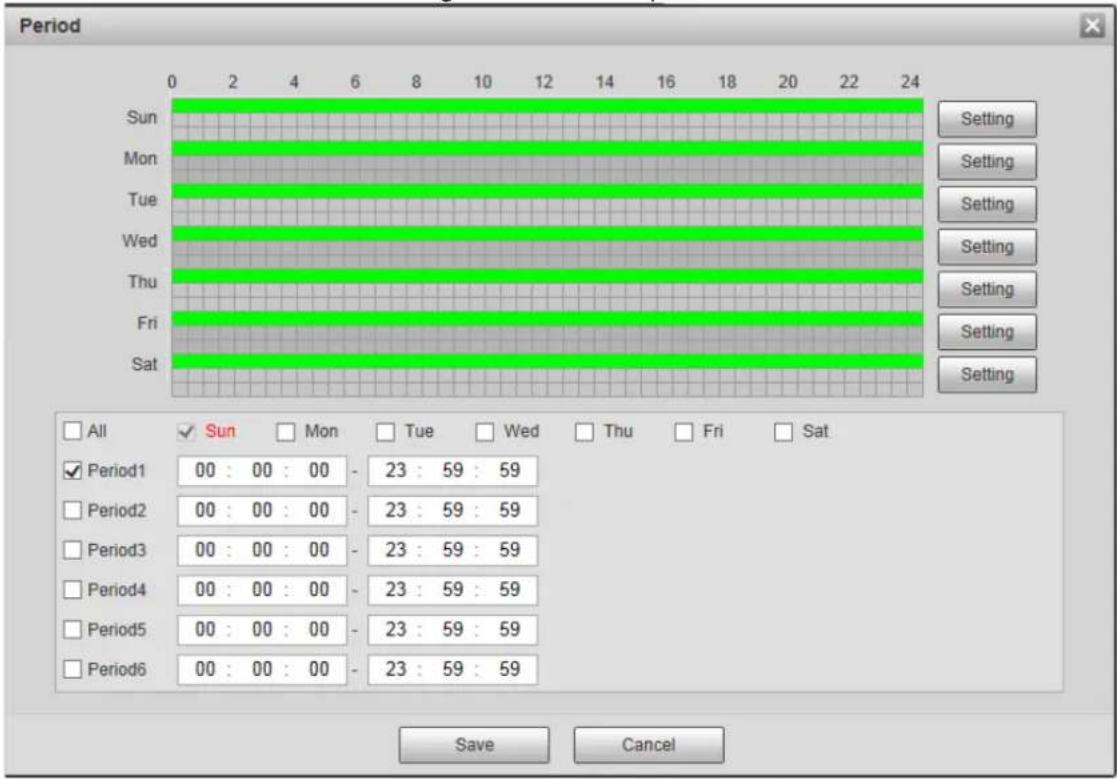
Task: Select the green Thu schedule bar
Action: pyautogui.click(x=547, y=276)
